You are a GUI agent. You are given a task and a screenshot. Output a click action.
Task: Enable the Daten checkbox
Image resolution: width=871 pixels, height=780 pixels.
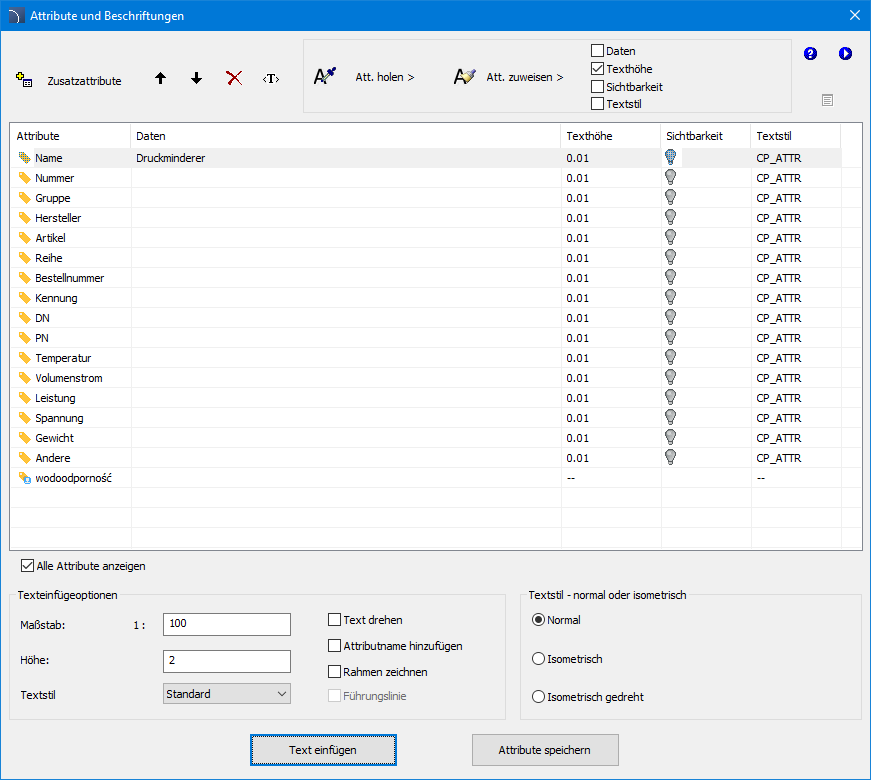click(598, 51)
